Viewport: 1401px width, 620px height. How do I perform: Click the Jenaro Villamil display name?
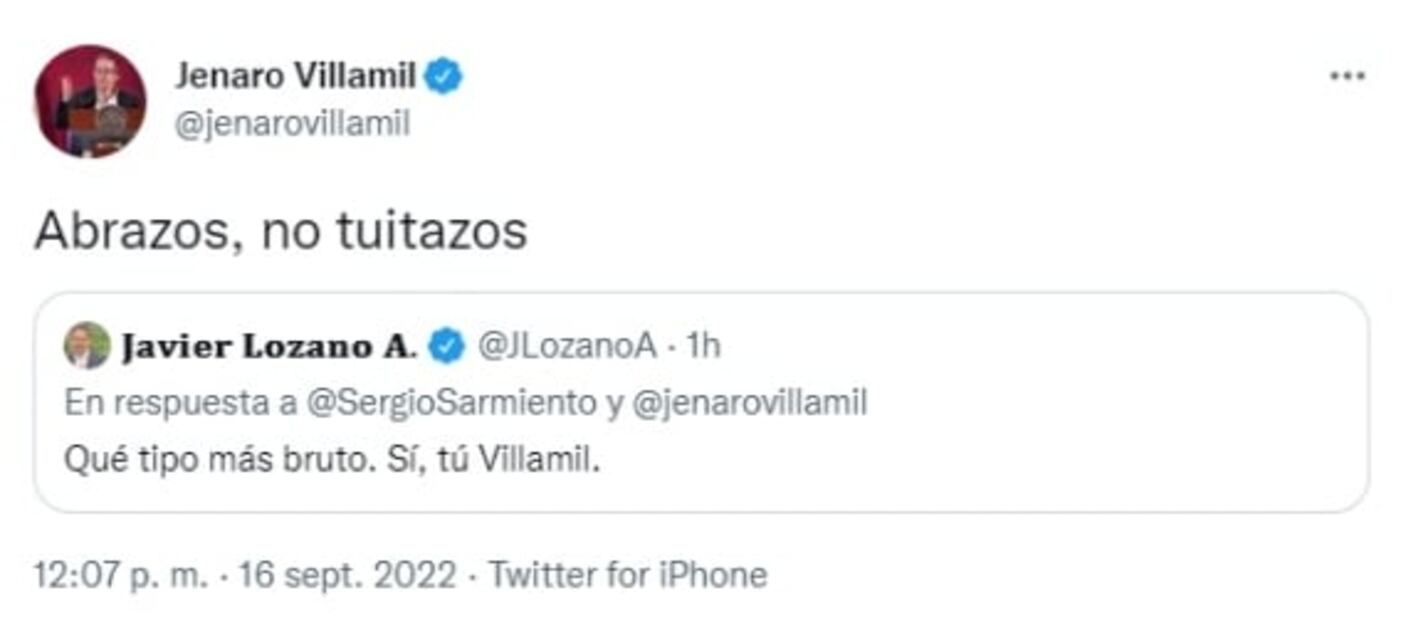pos(295,75)
